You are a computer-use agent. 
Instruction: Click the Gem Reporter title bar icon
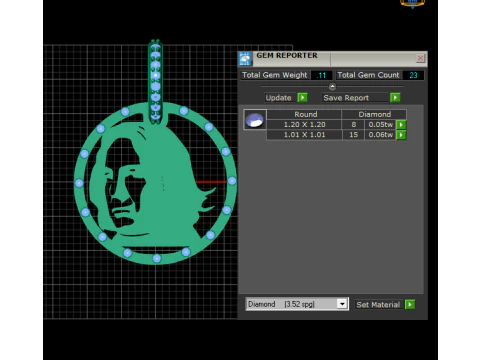pos(245,59)
